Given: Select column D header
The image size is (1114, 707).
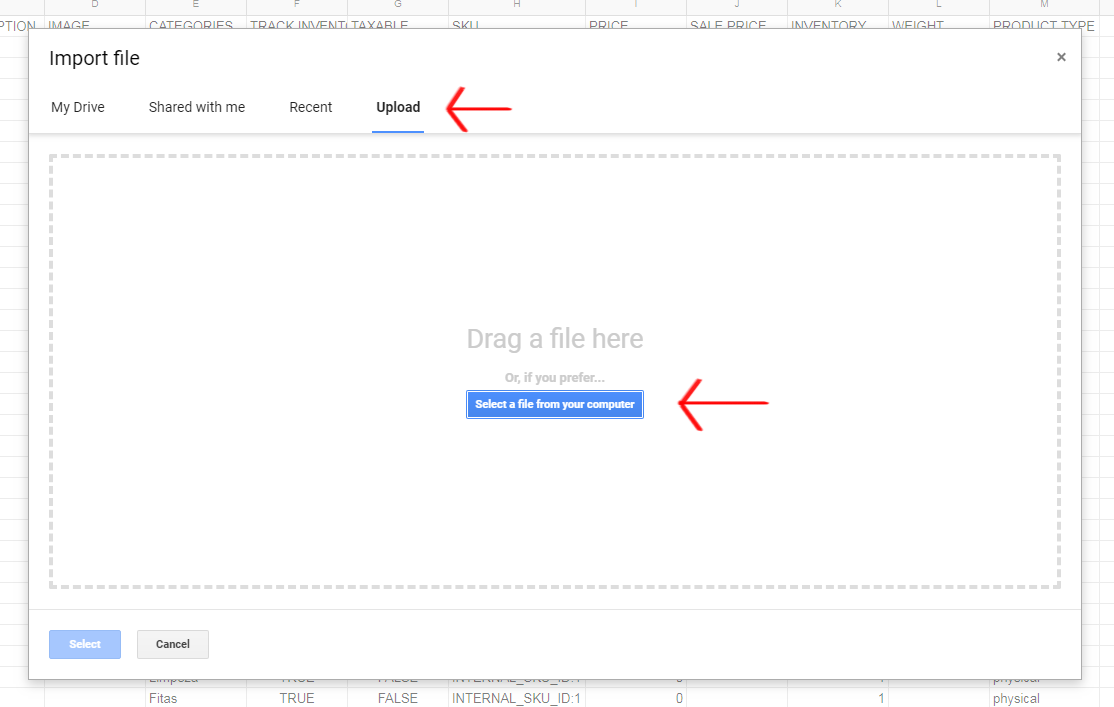Looking at the screenshot, I should 95,6.
